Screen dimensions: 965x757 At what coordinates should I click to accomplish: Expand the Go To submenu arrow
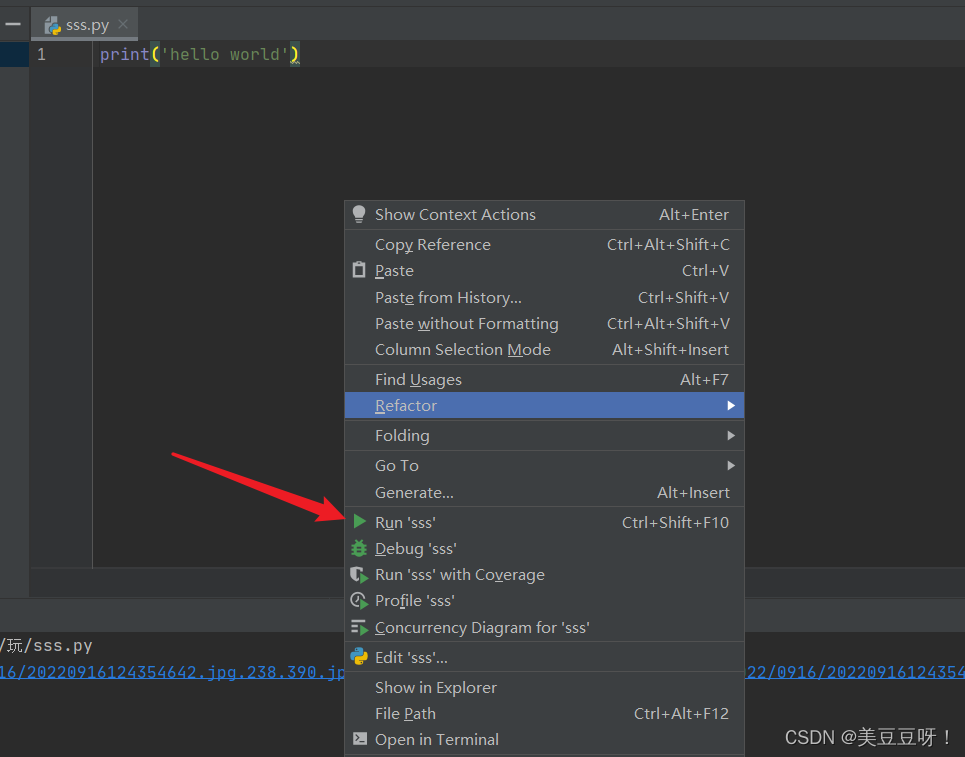pyautogui.click(x=731, y=465)
